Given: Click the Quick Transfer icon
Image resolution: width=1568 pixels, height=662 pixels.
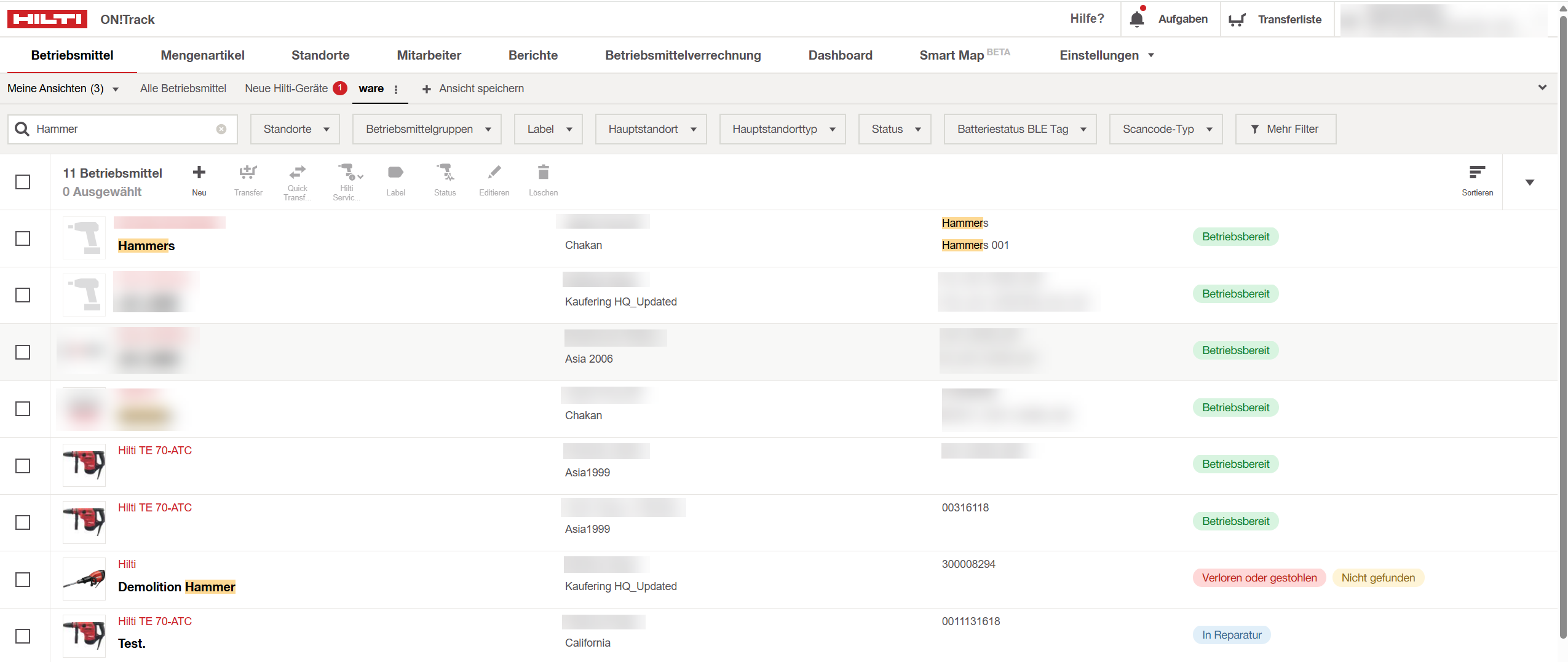Looking at the screenshot, I should click(x=298, y=171).
